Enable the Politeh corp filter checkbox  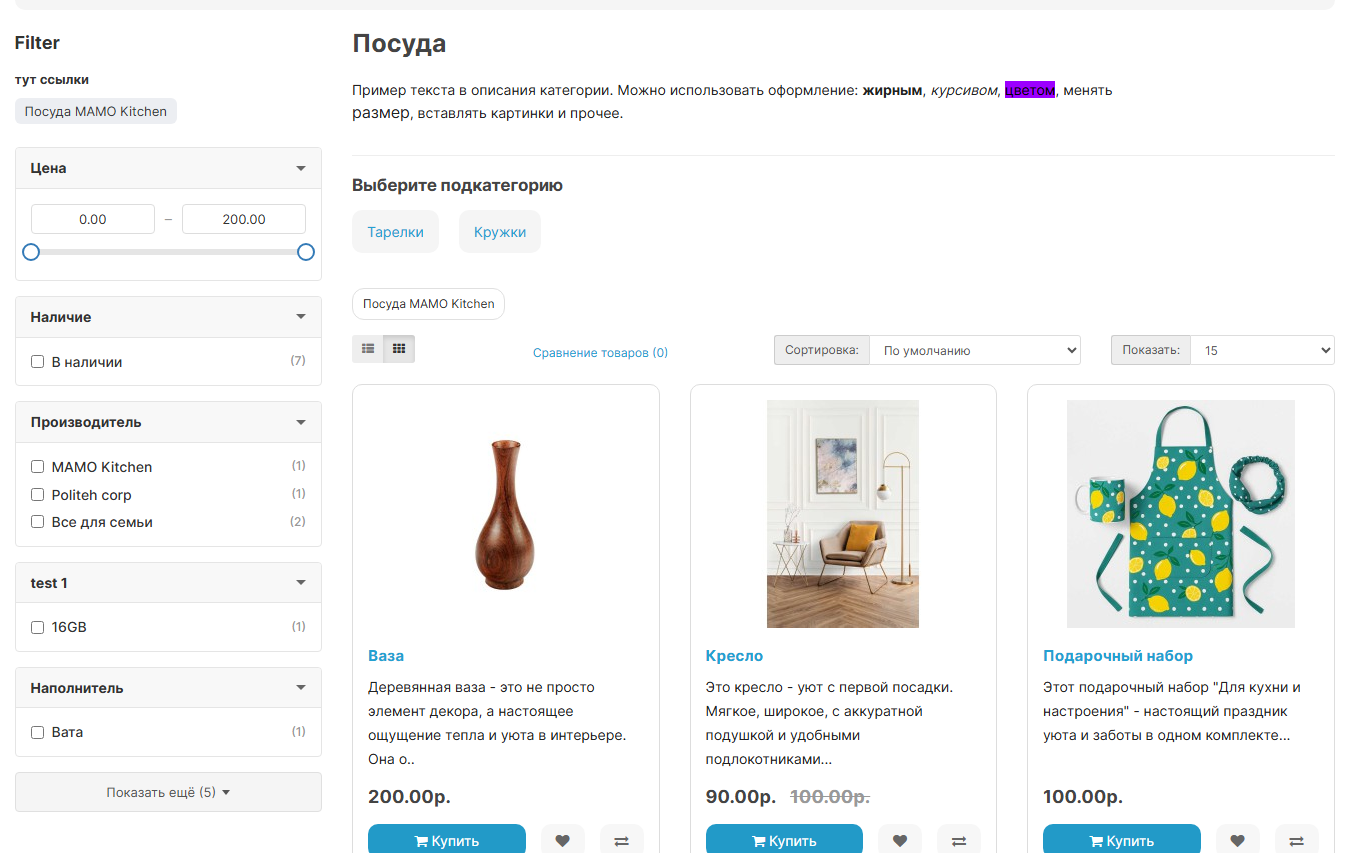pyautogui.click(x=38, y=495)
